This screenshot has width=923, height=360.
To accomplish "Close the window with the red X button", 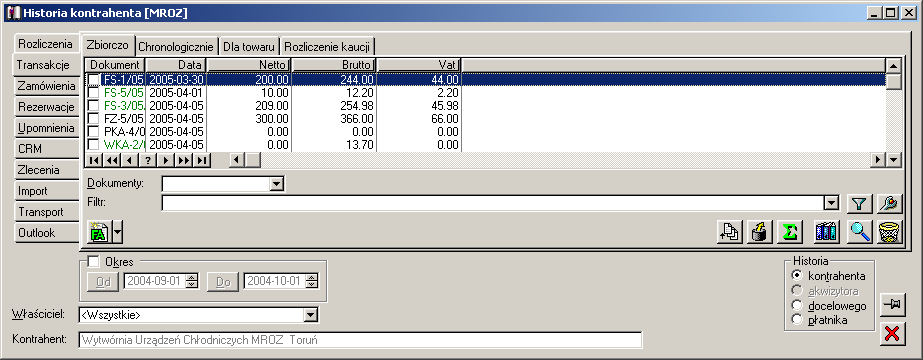I will (892, 334).
